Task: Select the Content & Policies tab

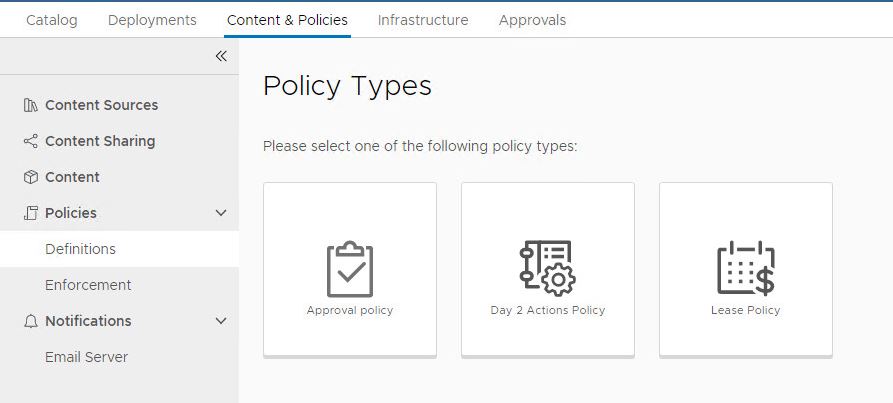Action: click(x=287, y=20)
